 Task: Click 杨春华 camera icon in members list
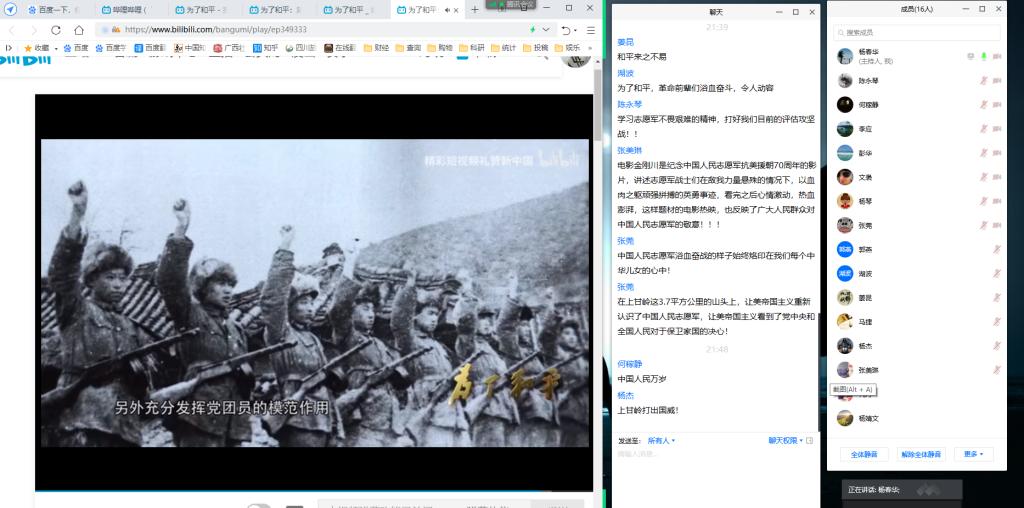(x=997, y=57)
